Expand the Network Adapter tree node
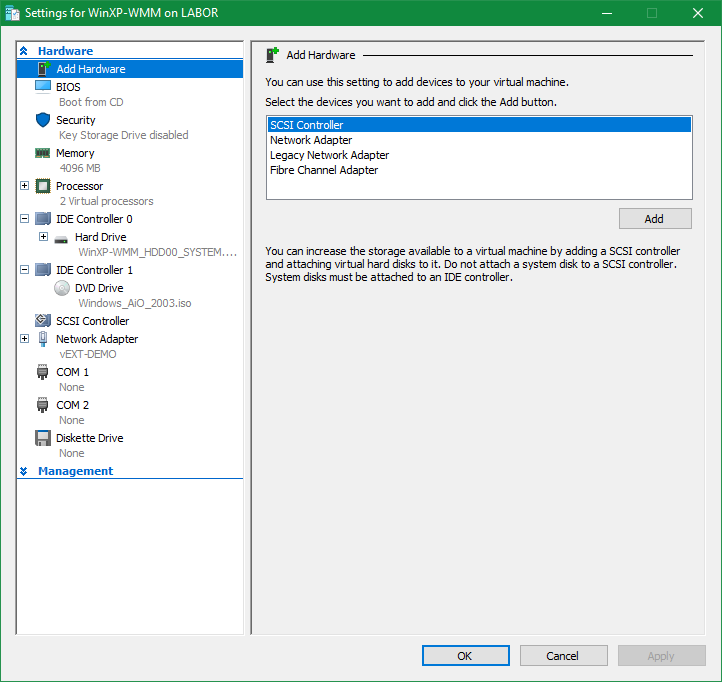Viewport: 722px width, 682px height. click(x=25, y=339)
